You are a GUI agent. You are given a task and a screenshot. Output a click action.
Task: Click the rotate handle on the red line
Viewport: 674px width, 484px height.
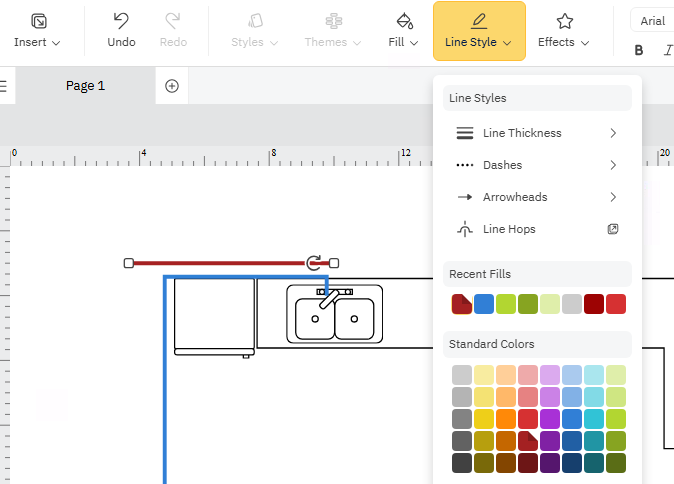(314, 262)
